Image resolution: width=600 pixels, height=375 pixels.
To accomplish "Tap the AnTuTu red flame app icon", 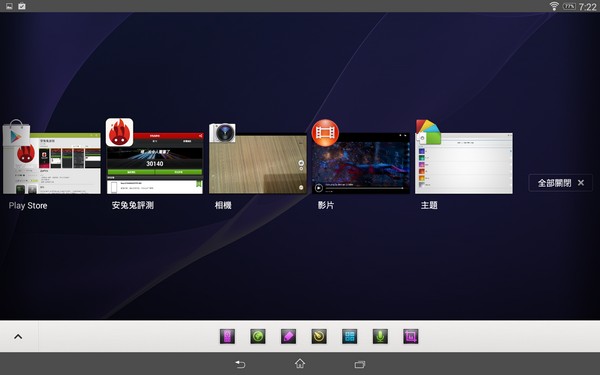I will [x=119, y=132].
